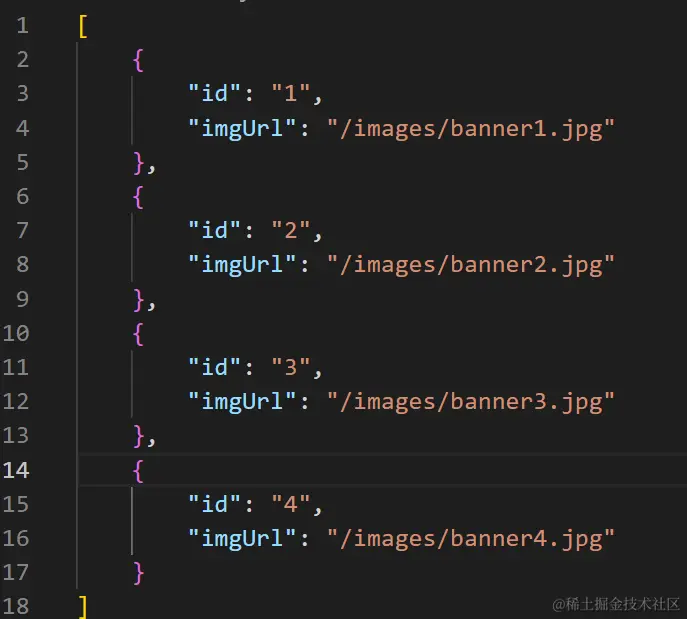
Task: Click line number 12 in the gutter
Action: click(x=16, y=402)
